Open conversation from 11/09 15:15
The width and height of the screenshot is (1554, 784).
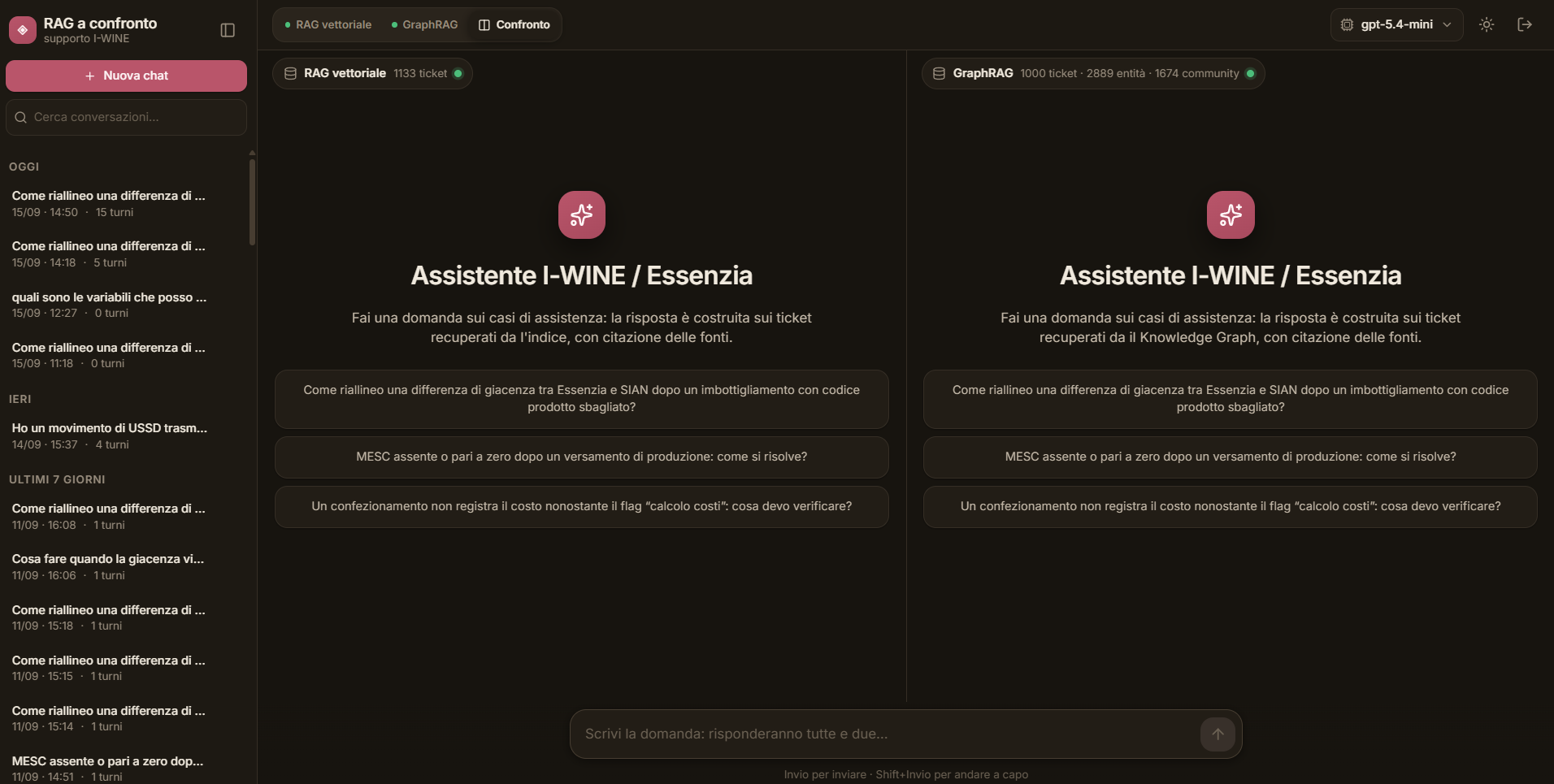click(124, 668)
